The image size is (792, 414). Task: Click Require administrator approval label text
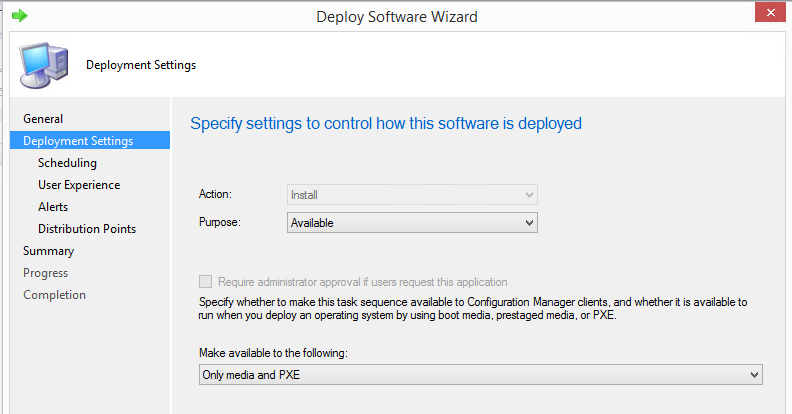[x=363, y=282]
